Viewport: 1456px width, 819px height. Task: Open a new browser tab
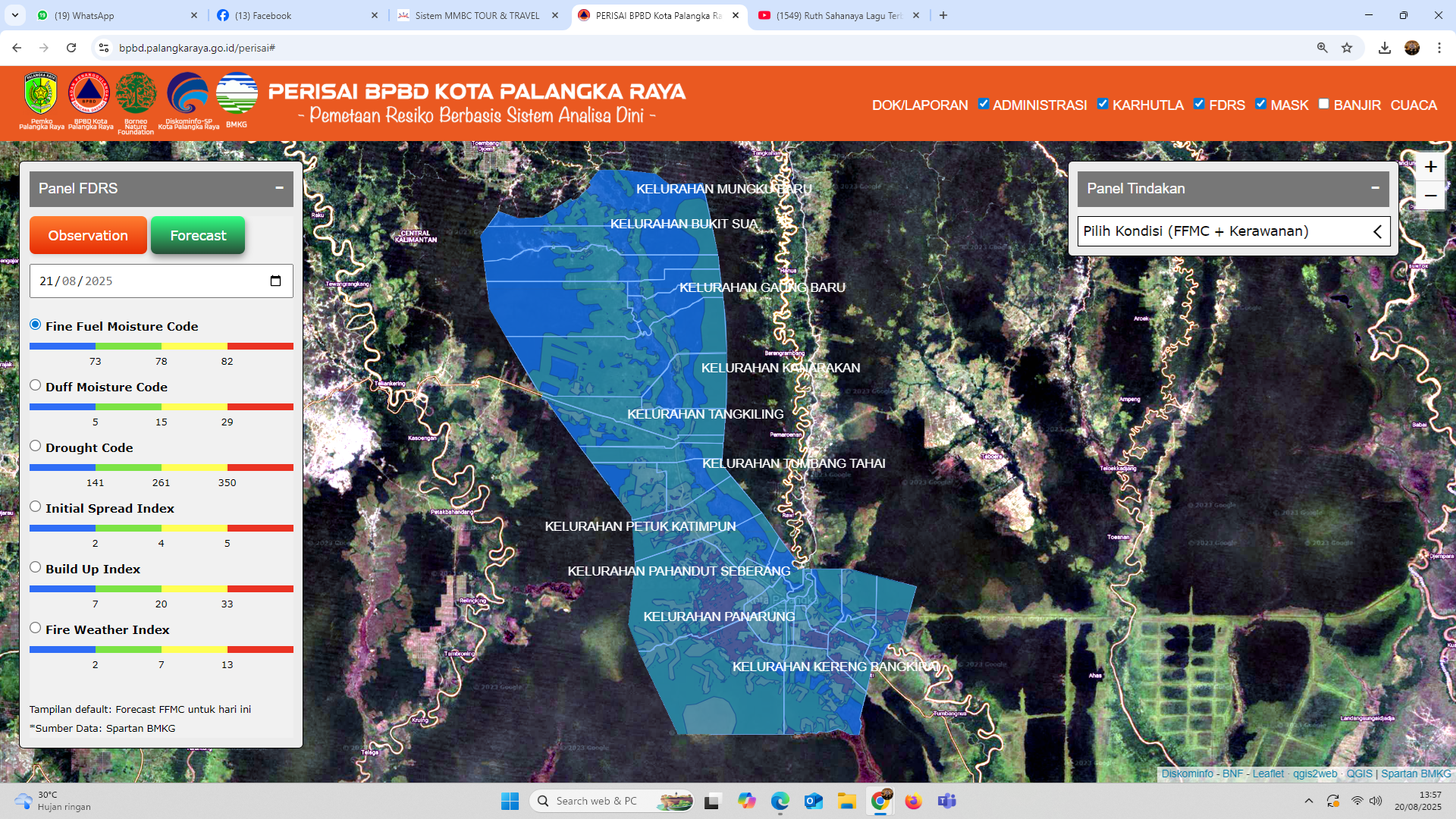(x=943, y=15)
